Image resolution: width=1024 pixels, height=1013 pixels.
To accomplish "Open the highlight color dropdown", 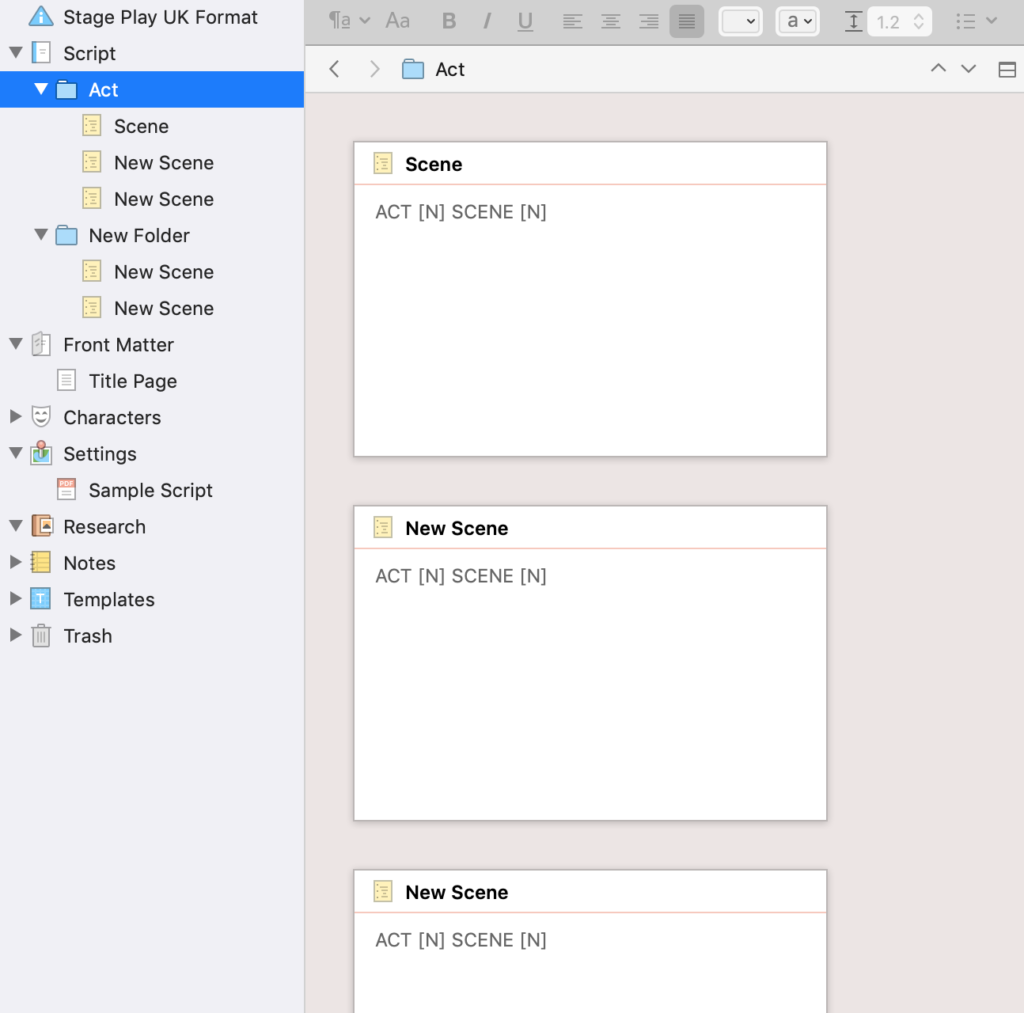I will click(x=798, y=21).
